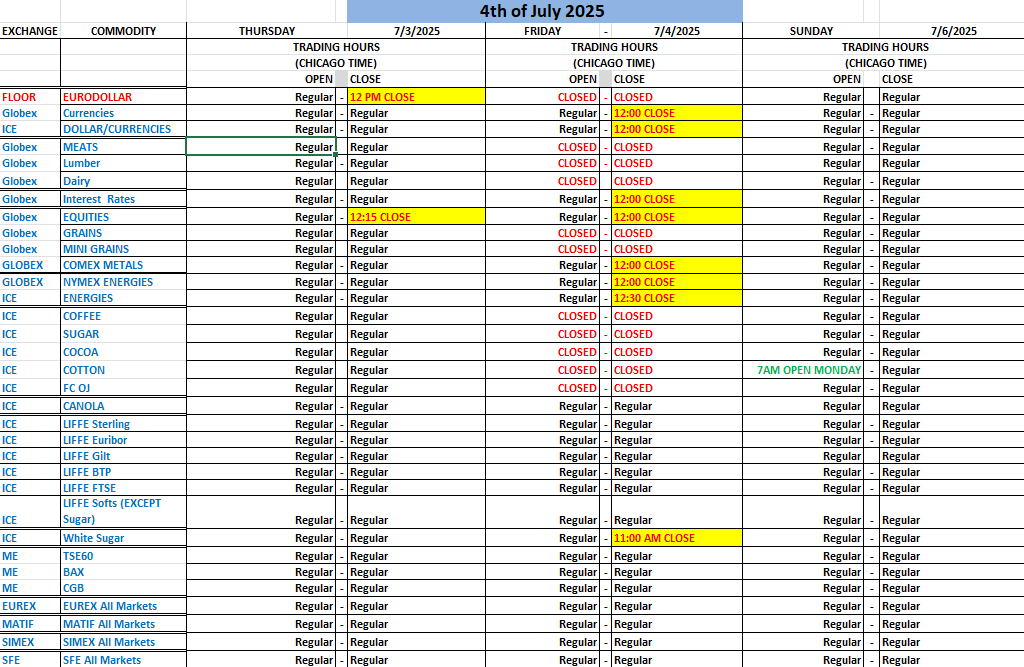Image resolution: width=1024 pixels, height=667 pixels.
Task: Select the 7/6/2025 date cell
Action: pos(953,31)
